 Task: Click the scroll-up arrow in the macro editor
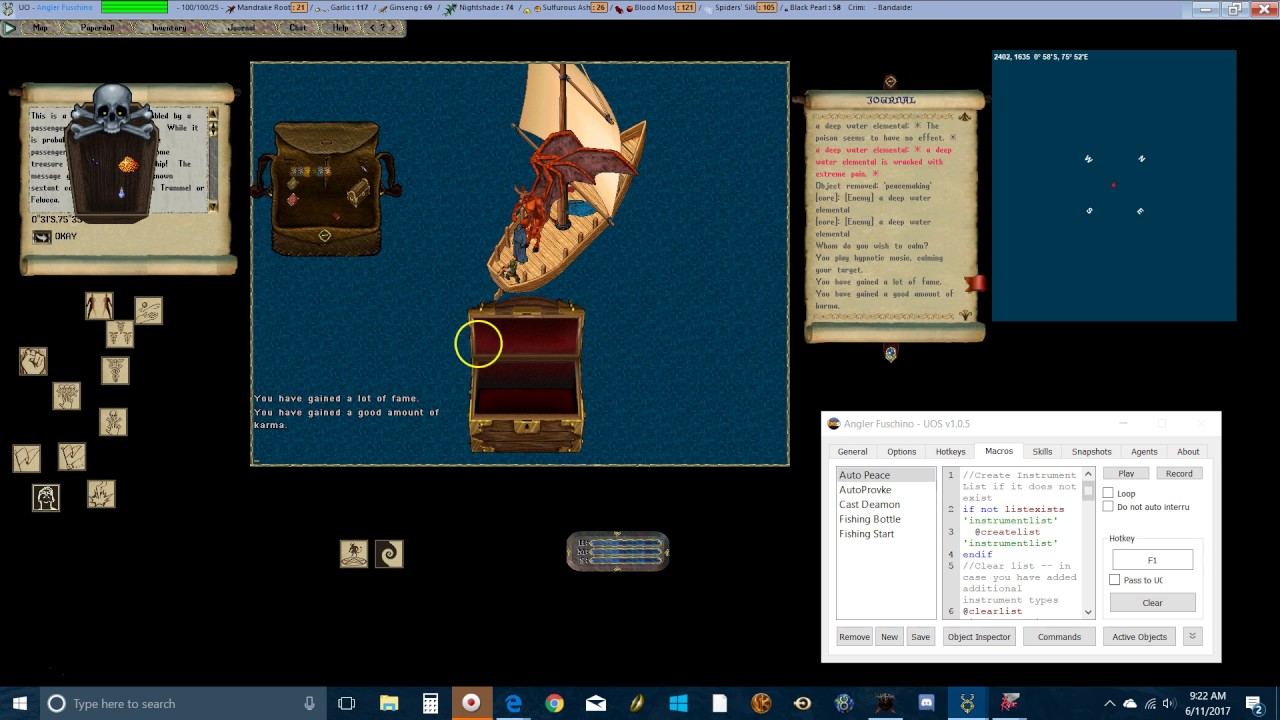(x=1087, y=475)
